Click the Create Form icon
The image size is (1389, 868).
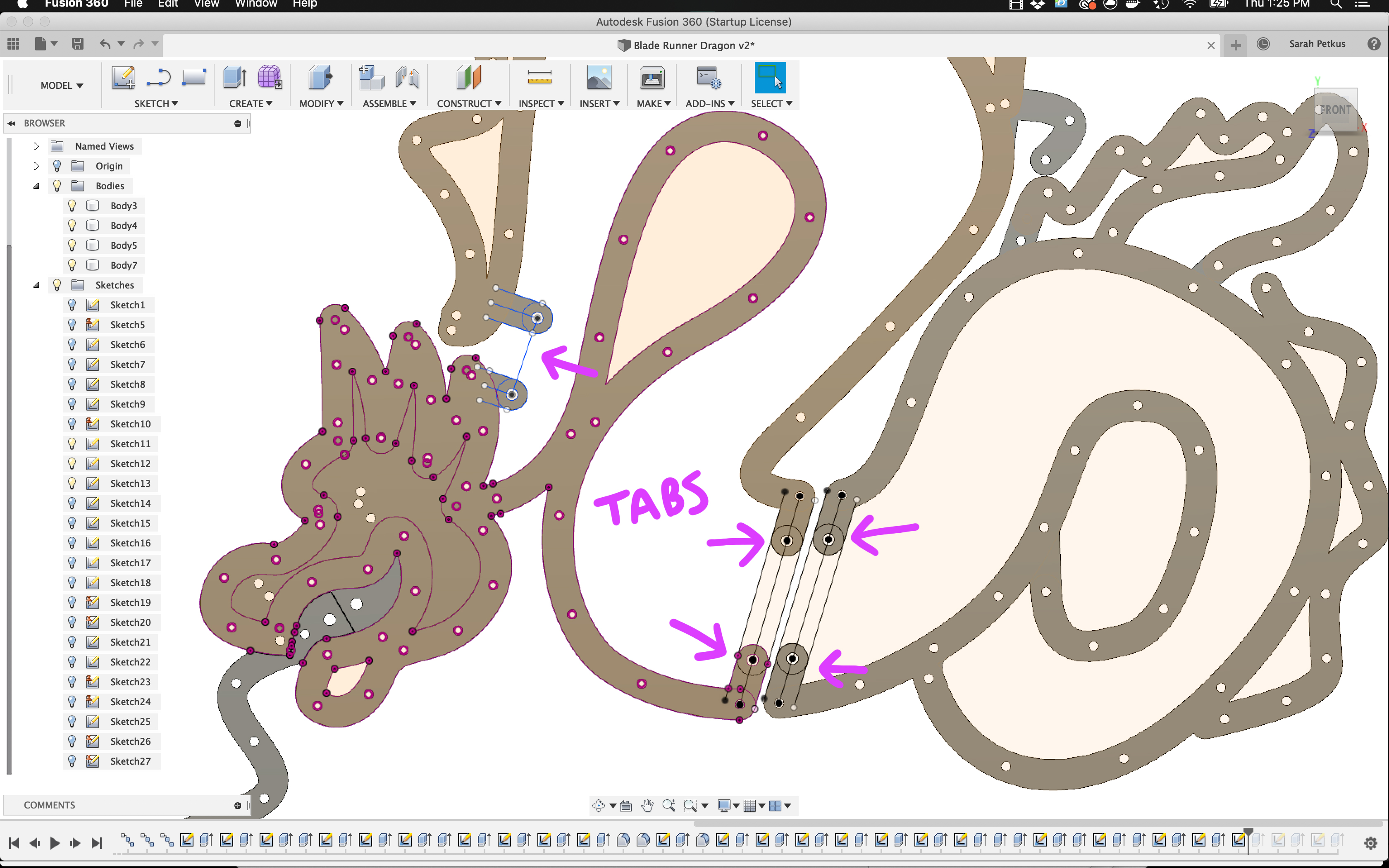(269, 78)
